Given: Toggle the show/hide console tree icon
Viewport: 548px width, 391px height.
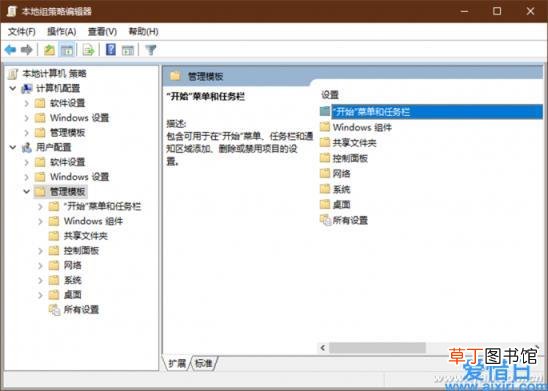Looking at the screenshot, I should pyautogui.click(x=67, y=50).
